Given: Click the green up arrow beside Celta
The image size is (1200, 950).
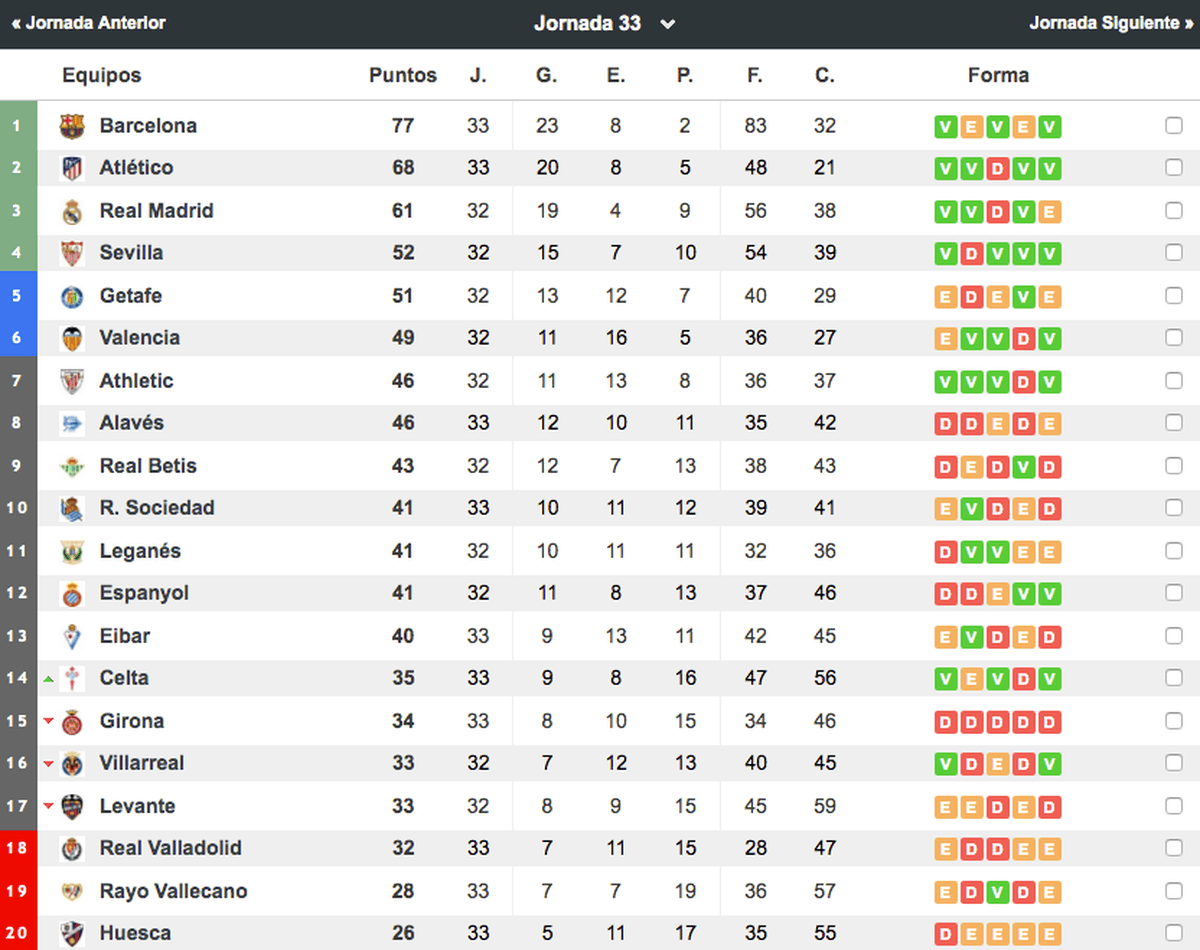Looking at the screenshot, I should point(47,678).
